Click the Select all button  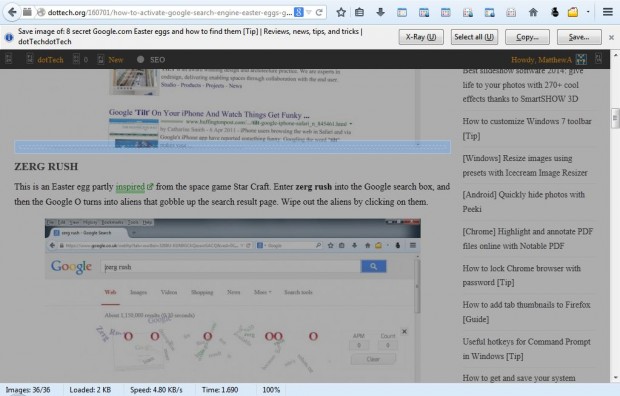point(474,37)
